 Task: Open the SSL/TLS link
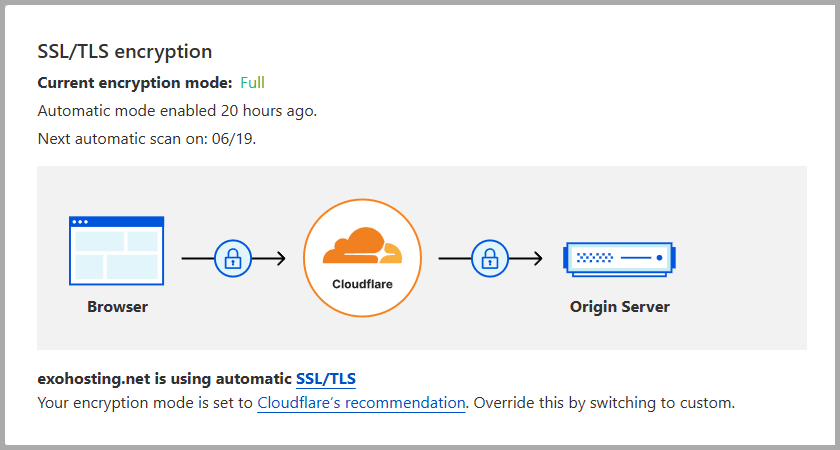326,379
